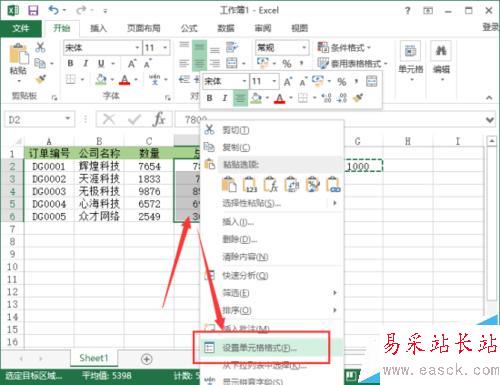Toggle ribbon Italic button

tap(86, 63)
